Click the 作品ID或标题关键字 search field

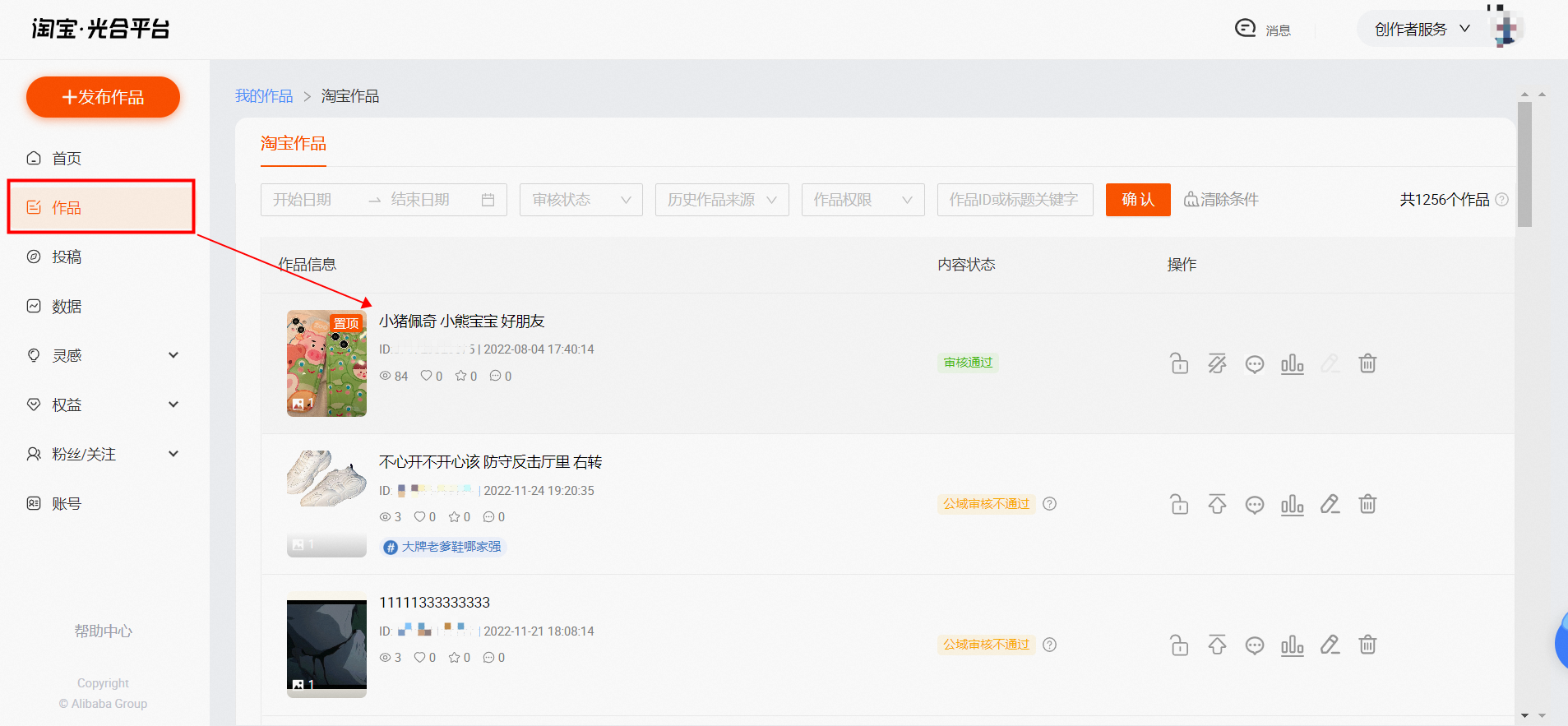1015,200
